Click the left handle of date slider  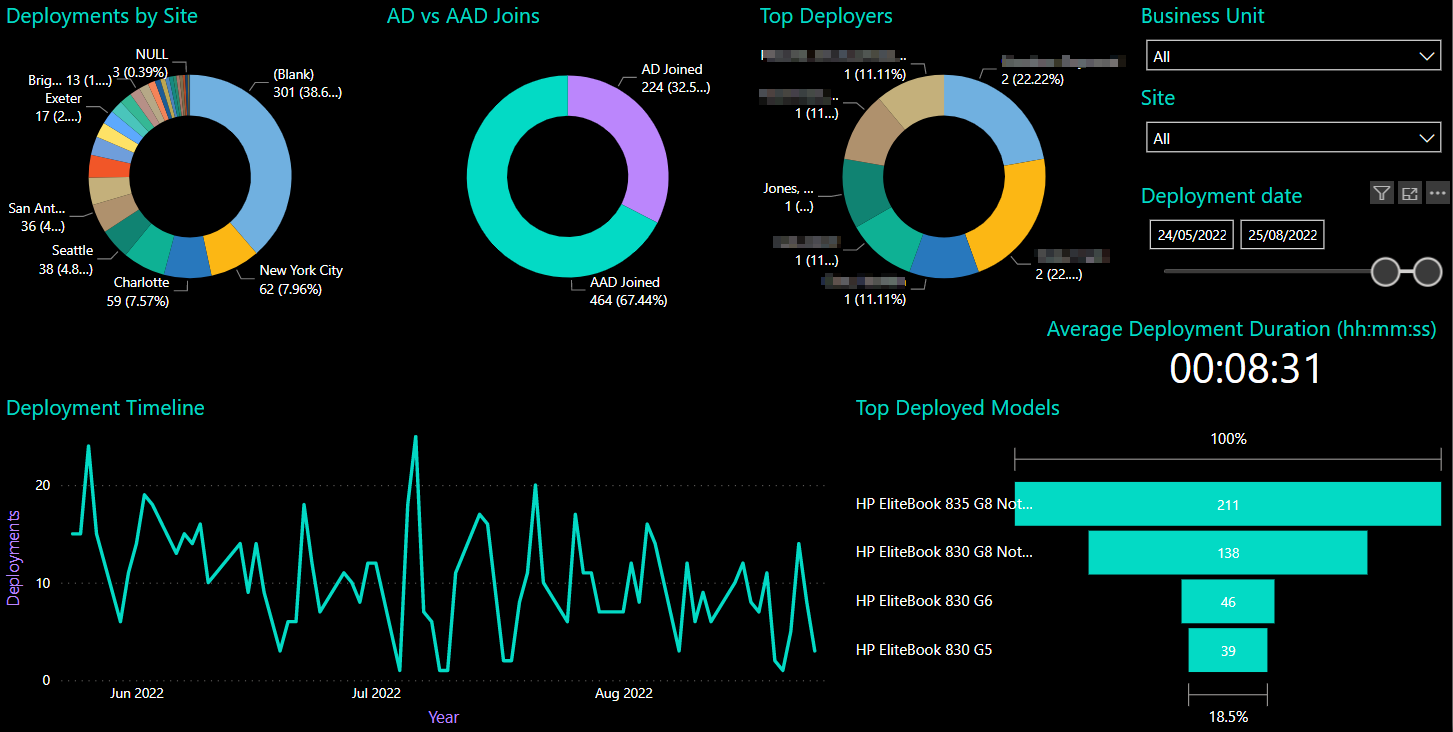click(x=1385, y=271)
